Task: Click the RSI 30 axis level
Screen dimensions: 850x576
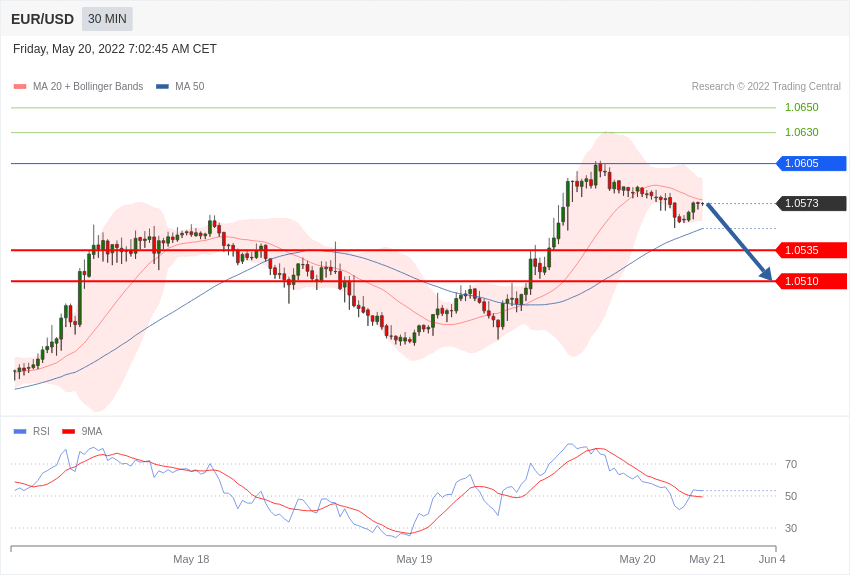Action: (x=791, y=528)
